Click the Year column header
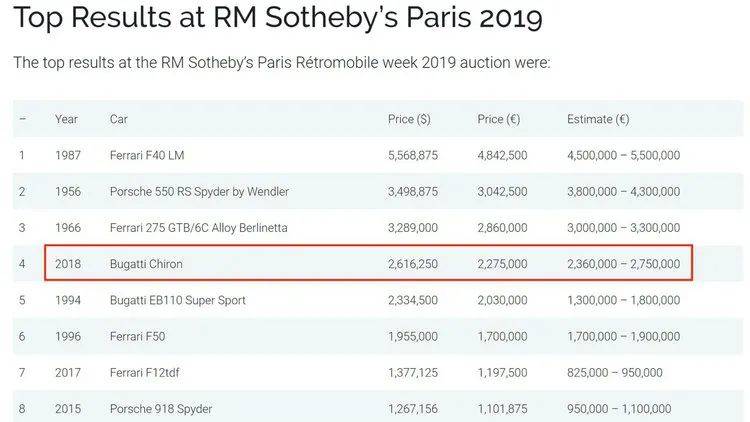The height and width of the screenshot is (422, 750). 66,119
